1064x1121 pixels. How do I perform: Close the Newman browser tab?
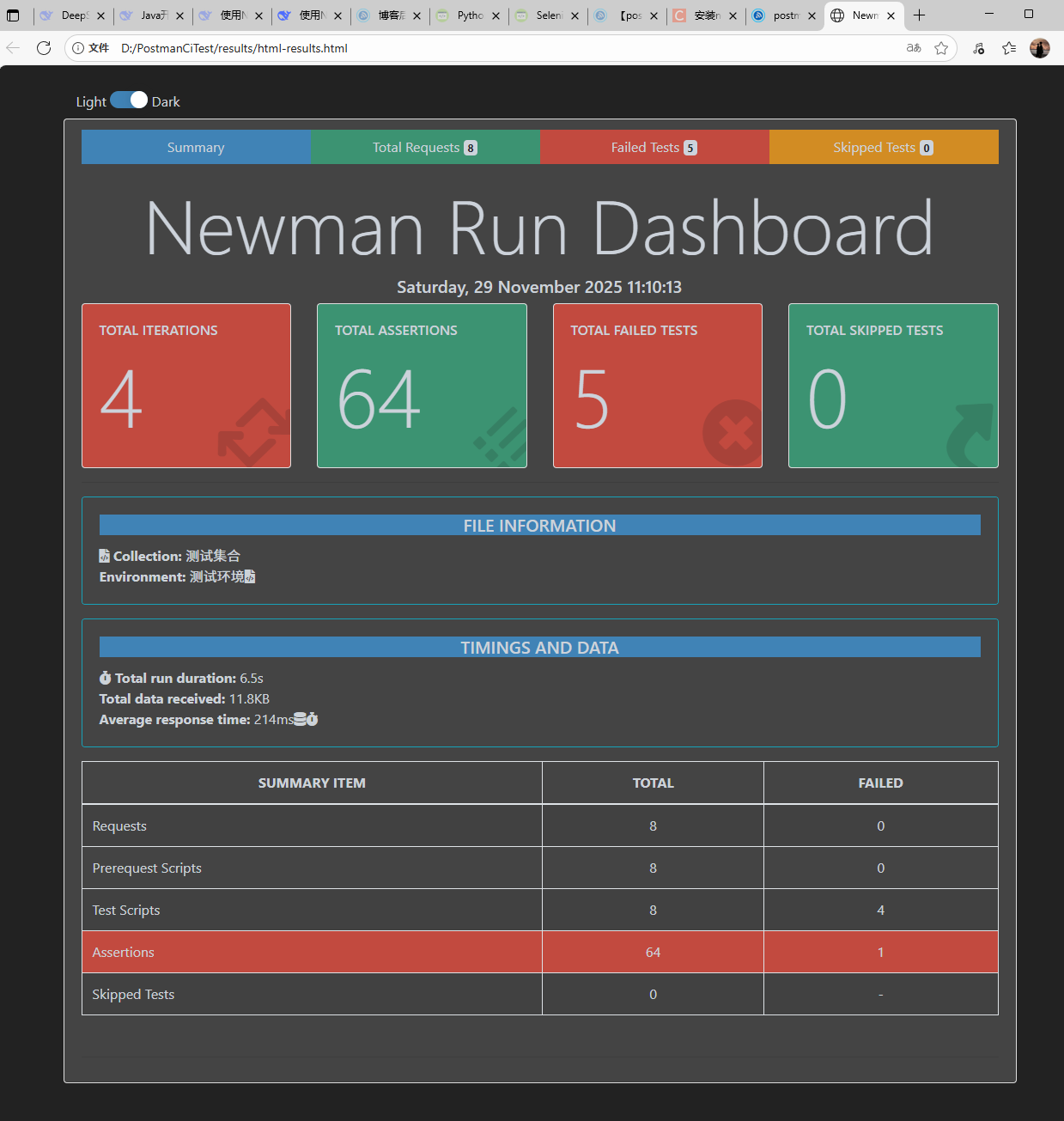(891, 15)
